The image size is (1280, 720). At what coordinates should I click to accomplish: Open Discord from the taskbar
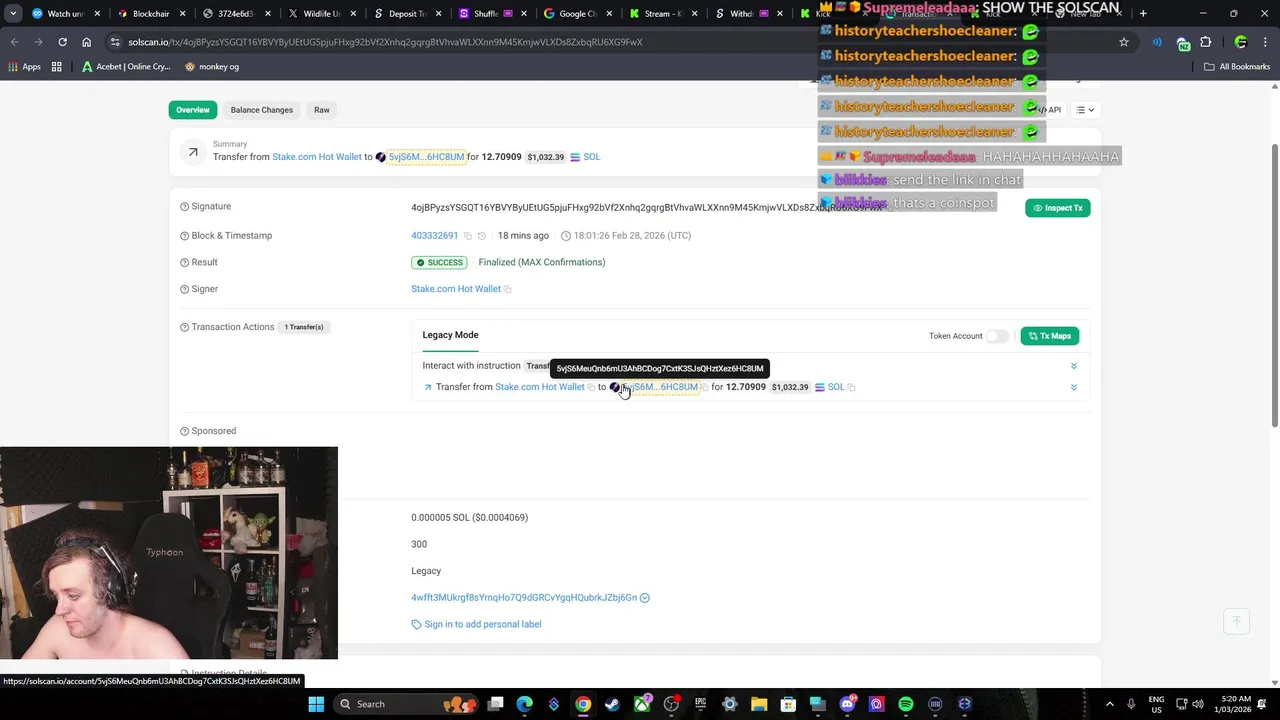(x=847, y=704)
